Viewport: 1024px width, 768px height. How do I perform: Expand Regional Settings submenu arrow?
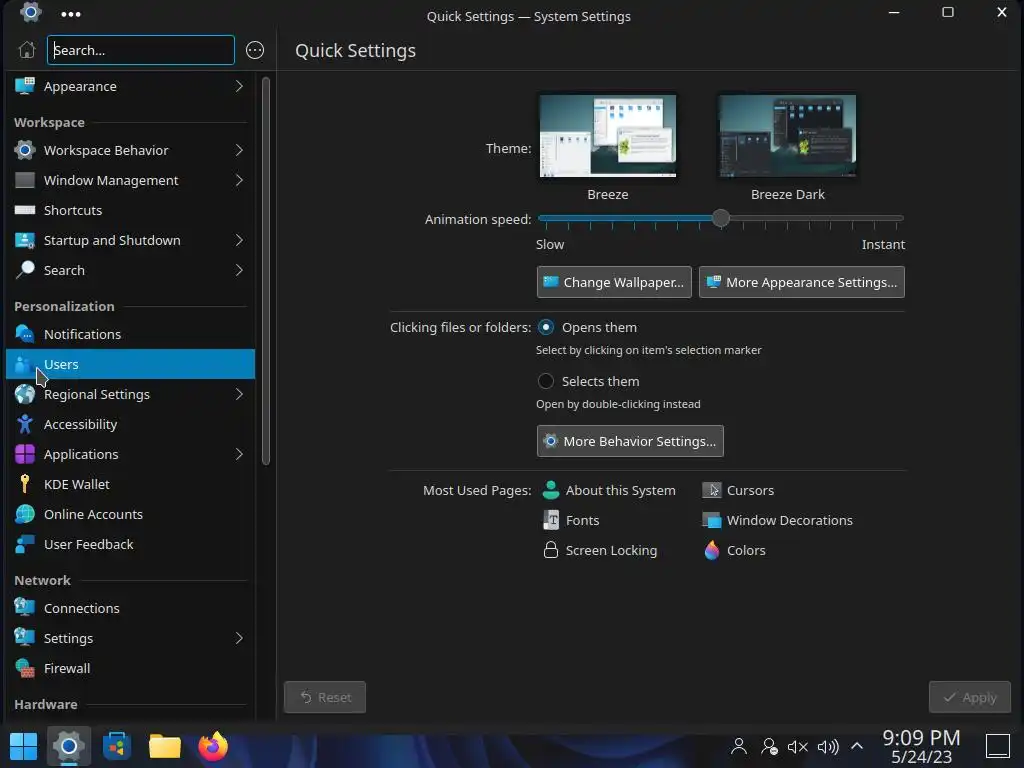pyautogui.click(x=239, y=394)
